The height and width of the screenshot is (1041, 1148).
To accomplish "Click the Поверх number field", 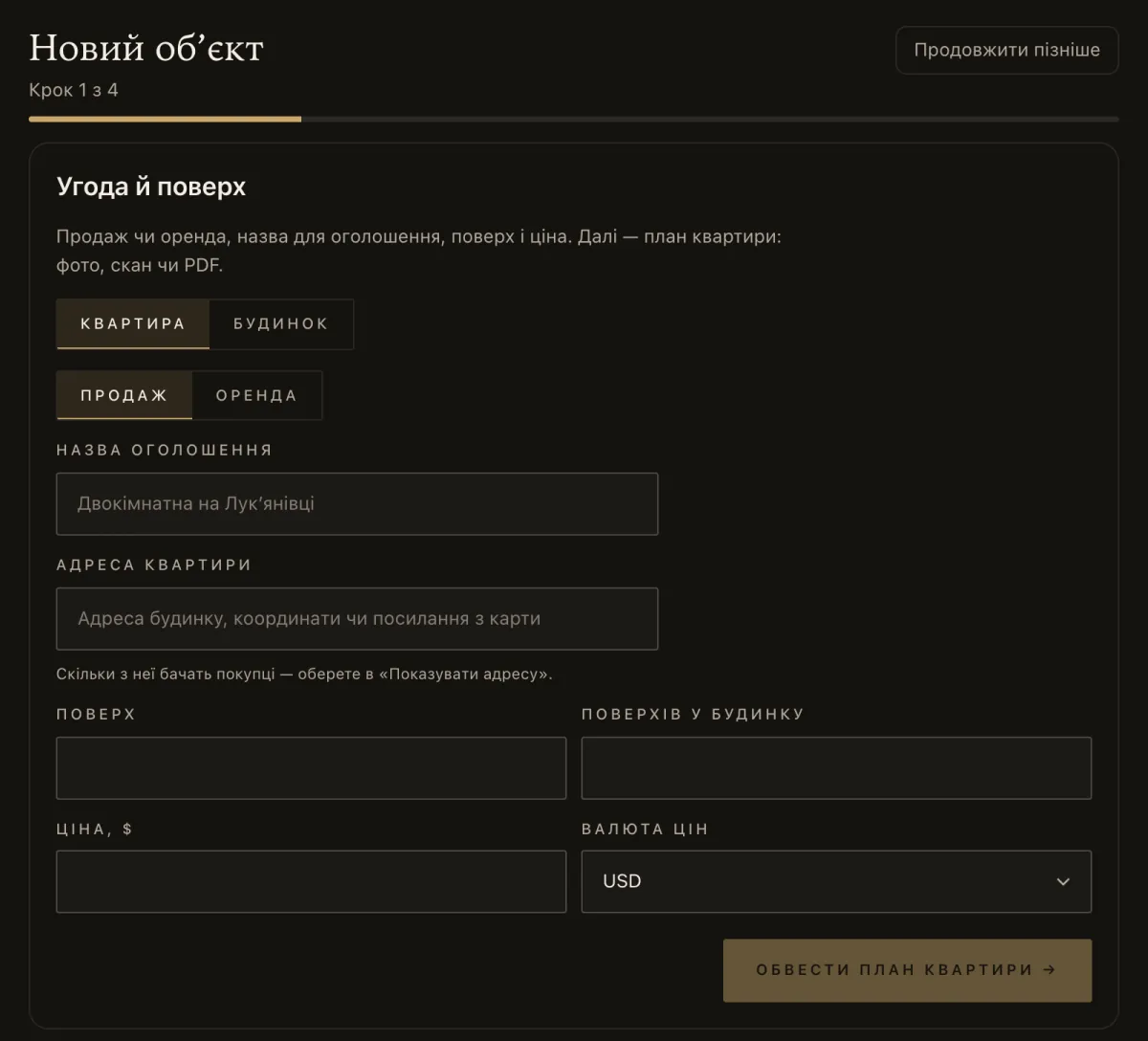I will point(311,767).
